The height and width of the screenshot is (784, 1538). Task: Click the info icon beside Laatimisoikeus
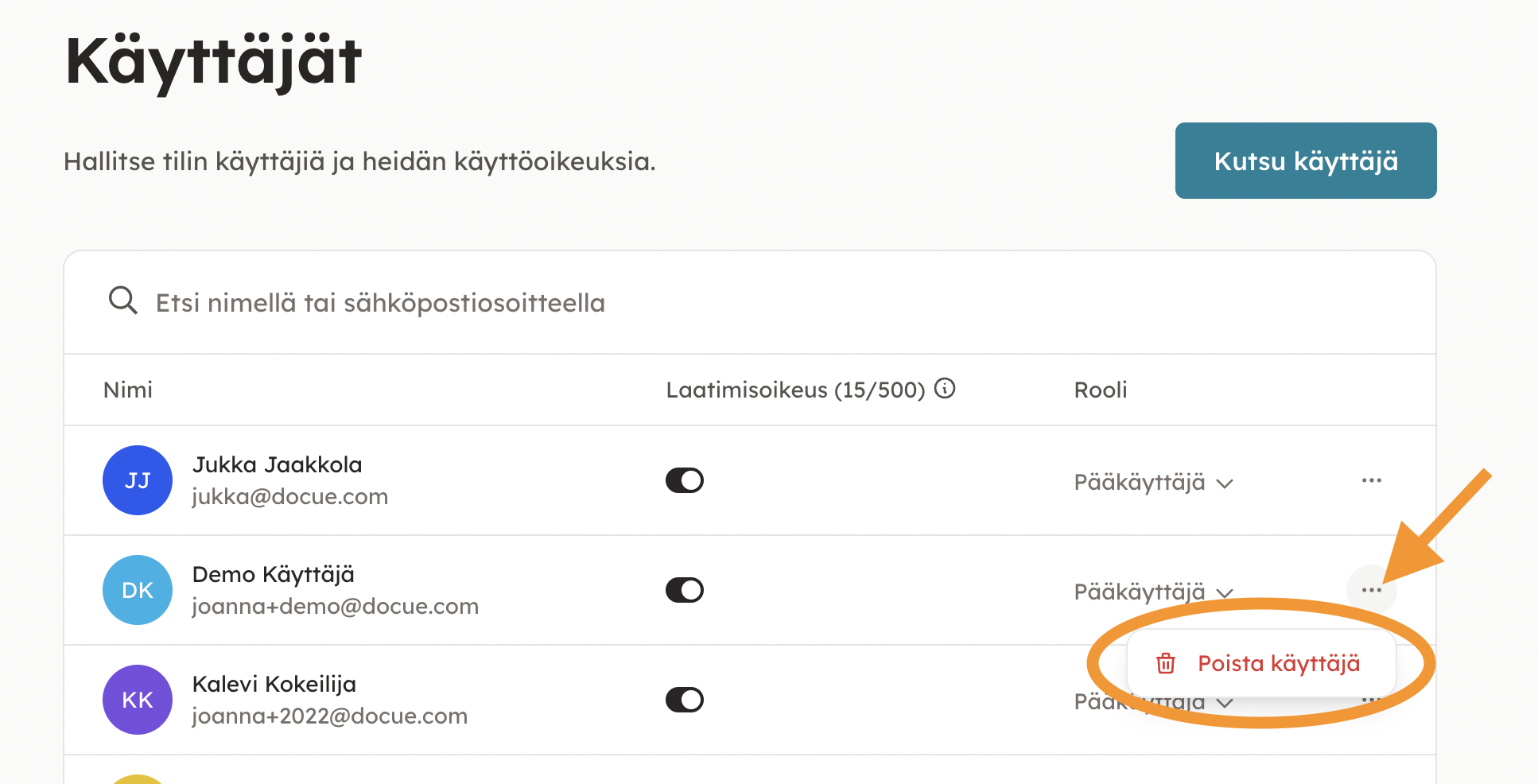(944, 389)
